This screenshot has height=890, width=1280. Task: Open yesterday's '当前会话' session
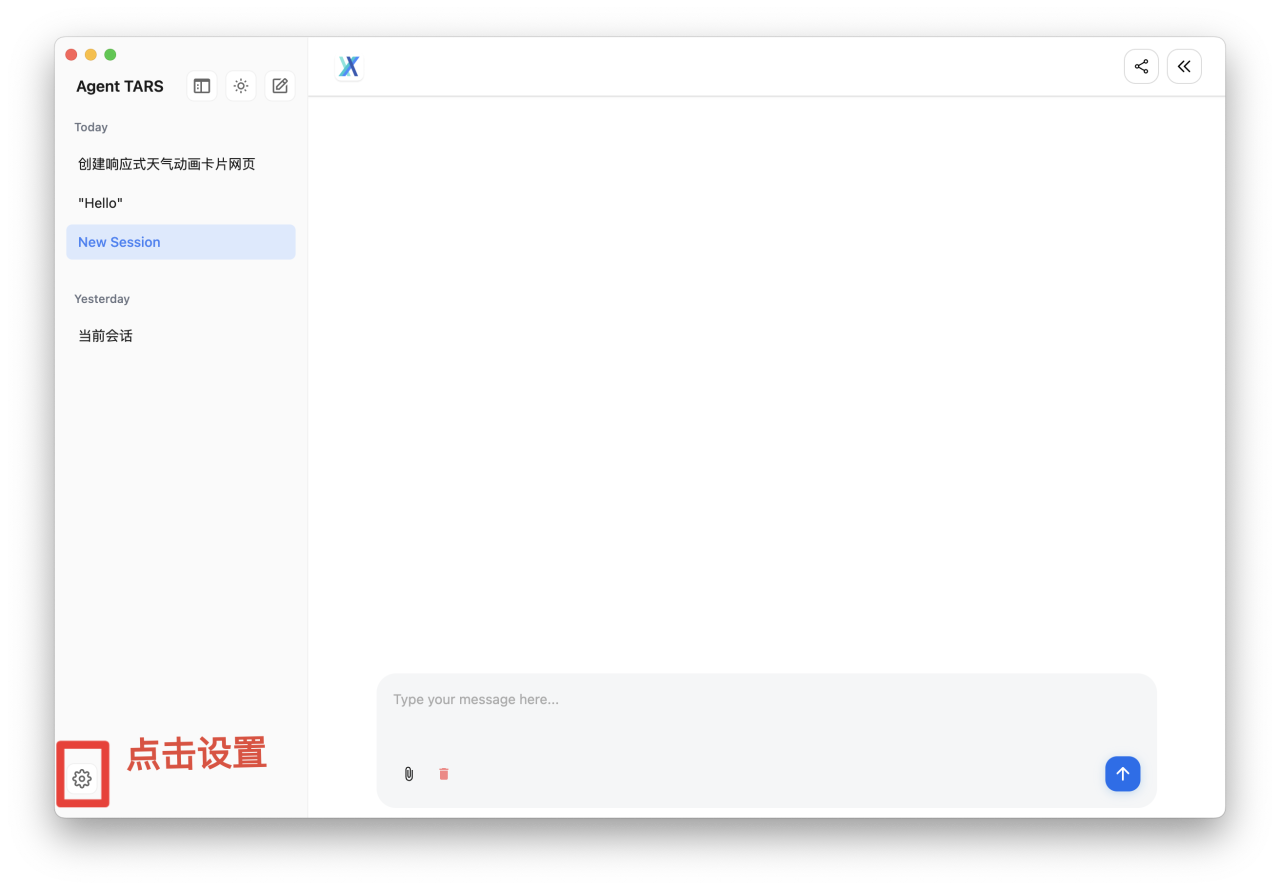pos(181,336)
